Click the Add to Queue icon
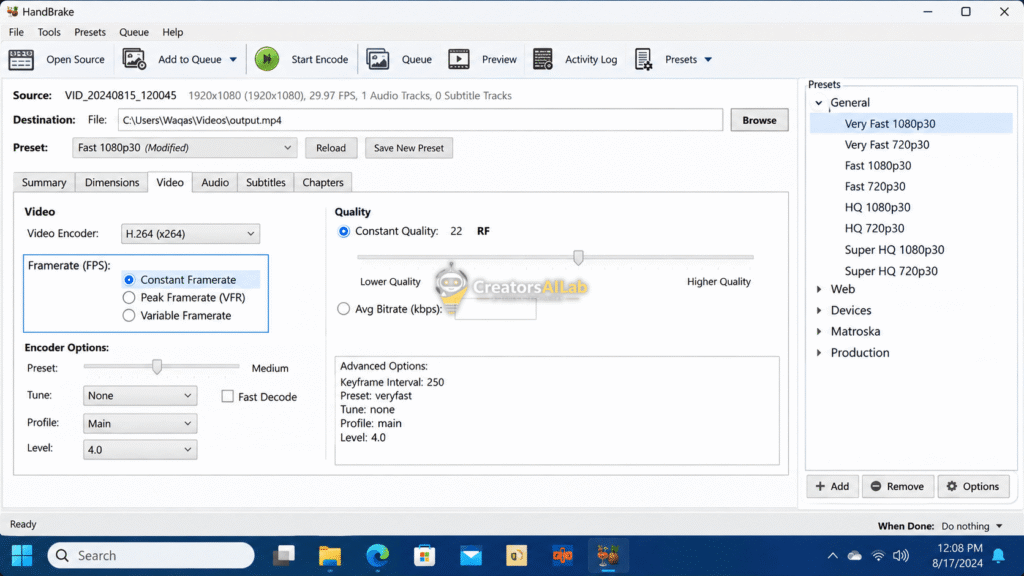The image size is (1024, 576). coord(134,59)
